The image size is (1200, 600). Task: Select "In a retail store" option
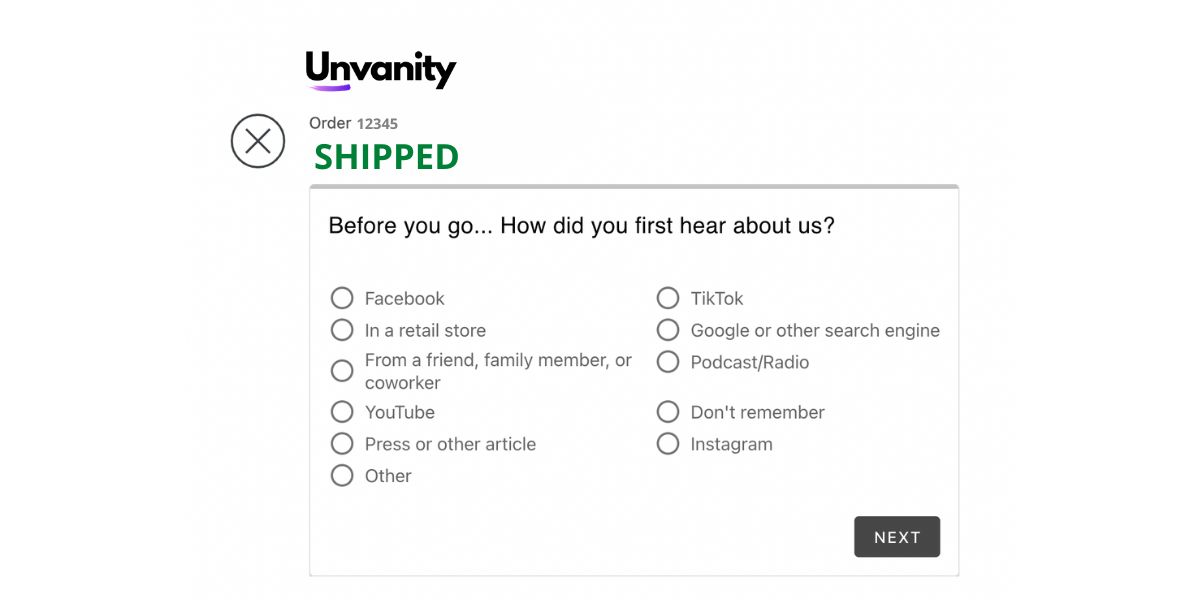click(x=342, y=330)
